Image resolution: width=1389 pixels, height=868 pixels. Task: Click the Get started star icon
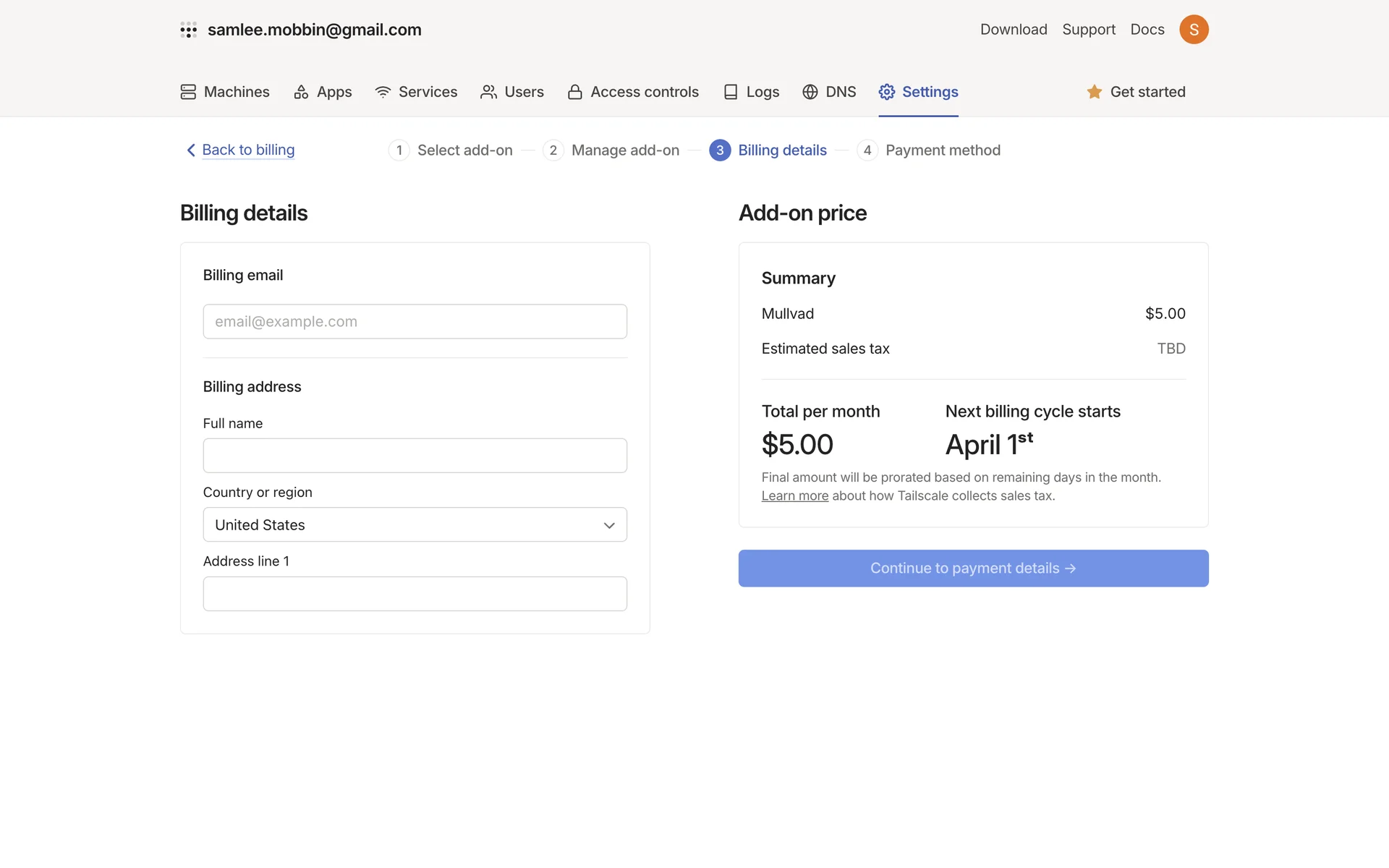(x=1095, y=92)
